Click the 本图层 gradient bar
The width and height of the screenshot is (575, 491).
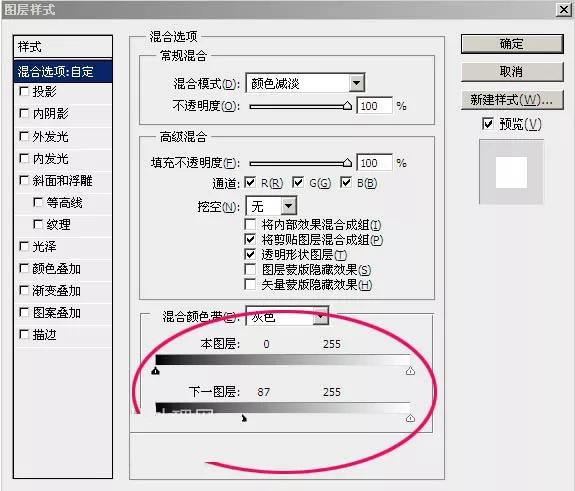pyautogui.click(x=283, y=360)
